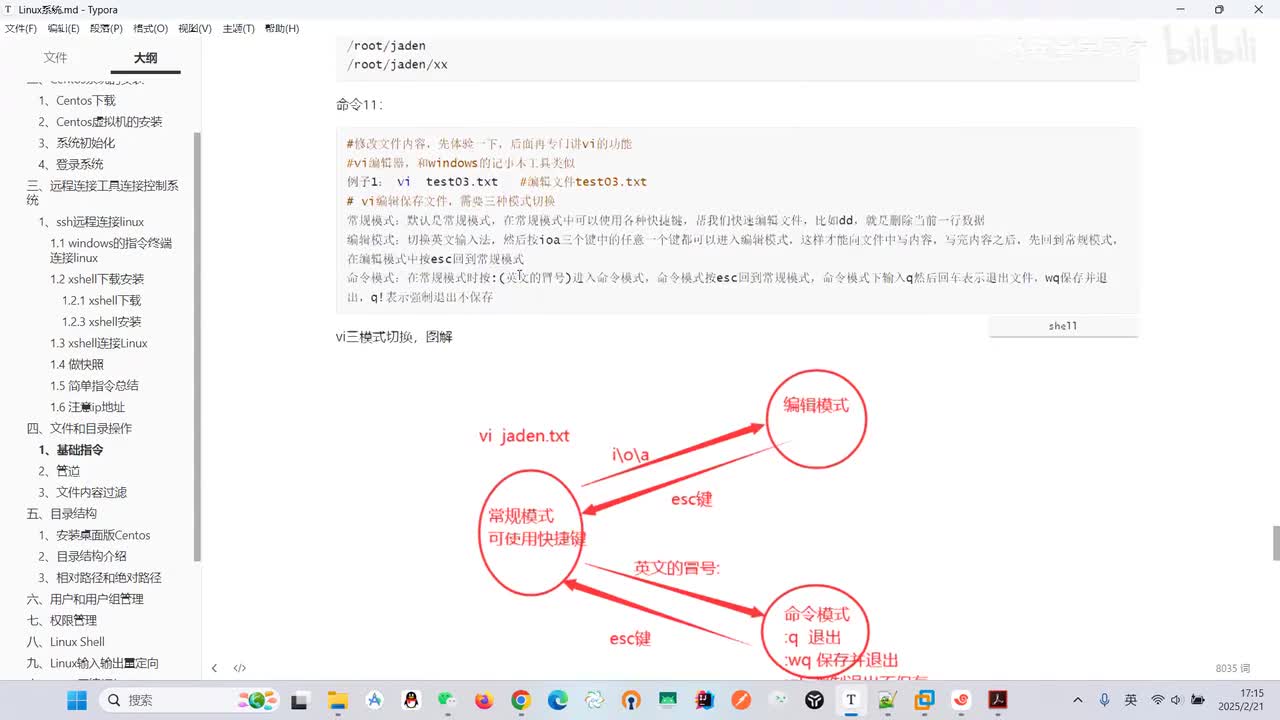The width and height of the screenshot is (1280, 720).
Task: Go to 1.4 做快照 in the outline
Action: click(77, 365)
